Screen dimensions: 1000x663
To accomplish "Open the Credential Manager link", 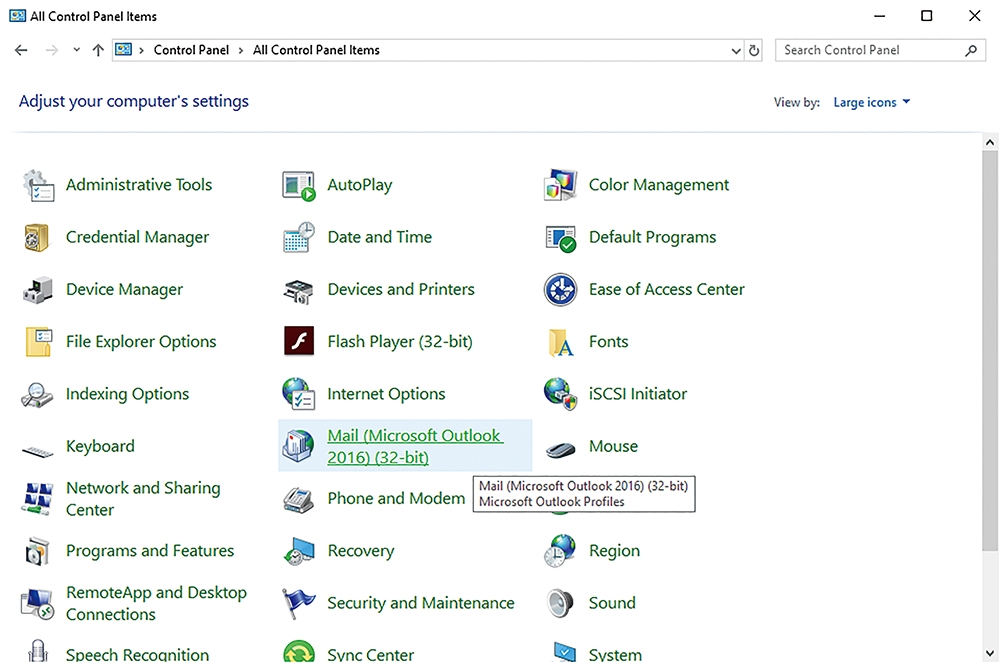I will click(137, 237).
